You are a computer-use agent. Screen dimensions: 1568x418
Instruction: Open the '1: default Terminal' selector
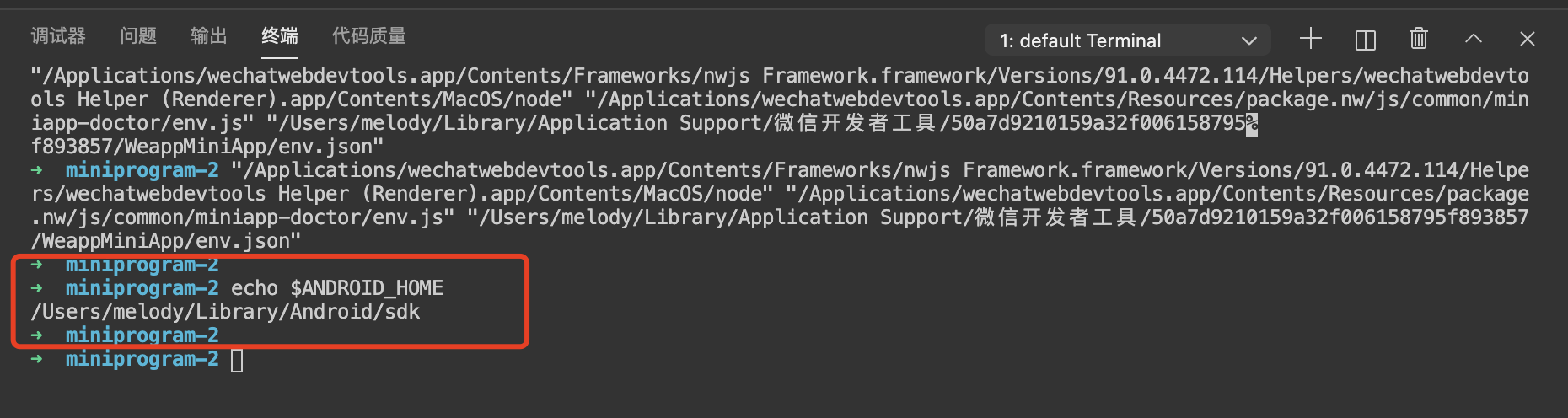(x=1128, y=40)
